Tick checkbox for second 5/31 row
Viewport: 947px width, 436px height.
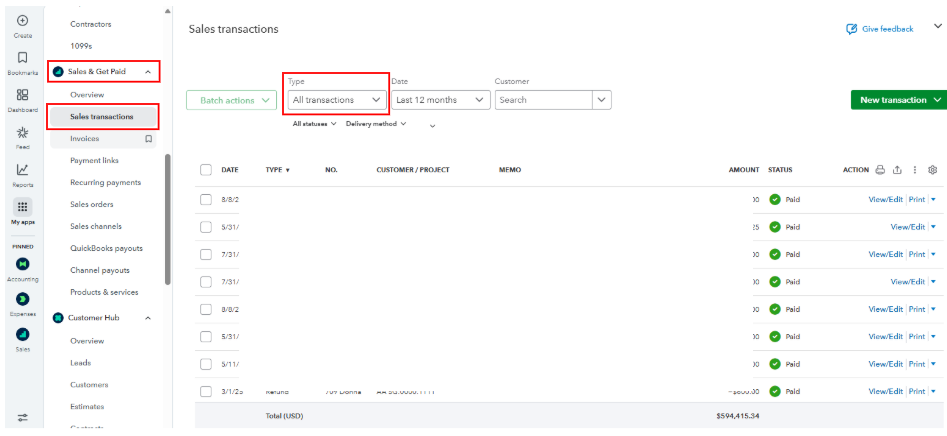[205, 336]
